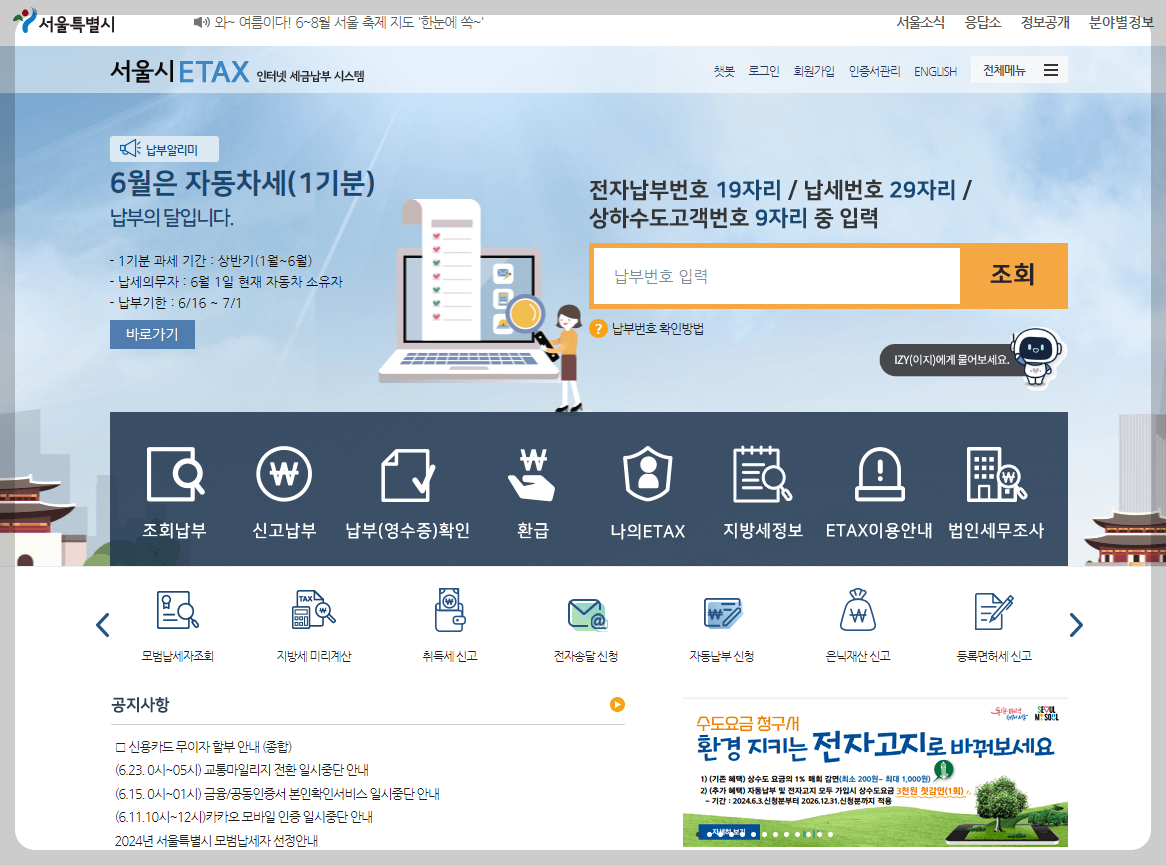The height and width of the screenshot is (865, 1166).
Task: Open the 법인세무조사 building icon
Action: (996, 474)
